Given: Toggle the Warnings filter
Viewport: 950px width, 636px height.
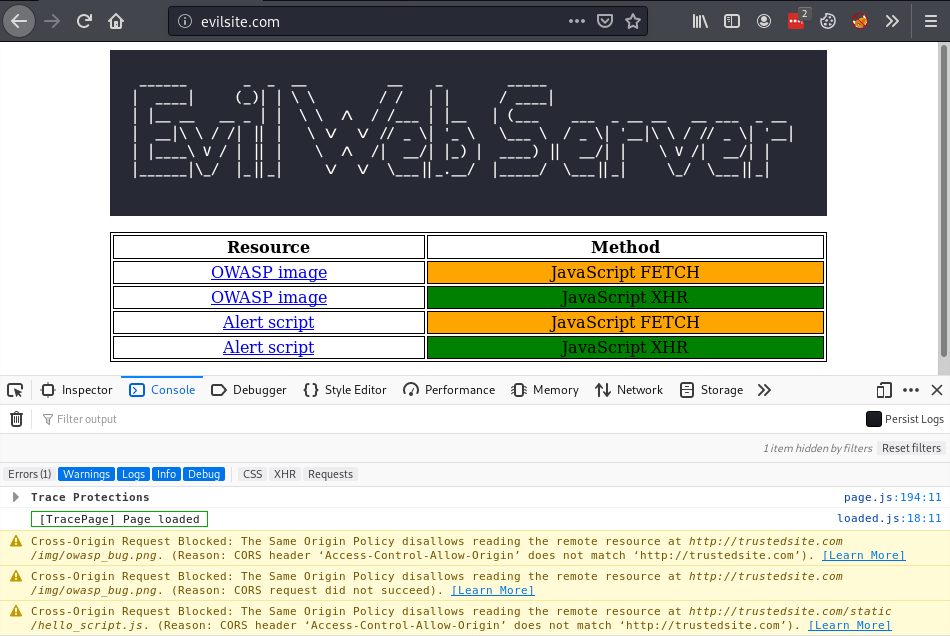Looking at the screenshot, I should [x=87, y=474].
